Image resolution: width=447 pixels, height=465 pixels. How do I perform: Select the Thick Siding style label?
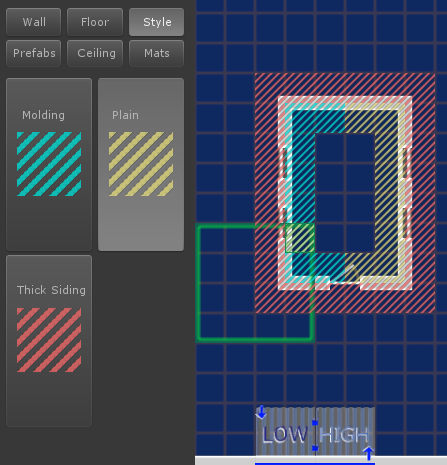tap(51, 290)
